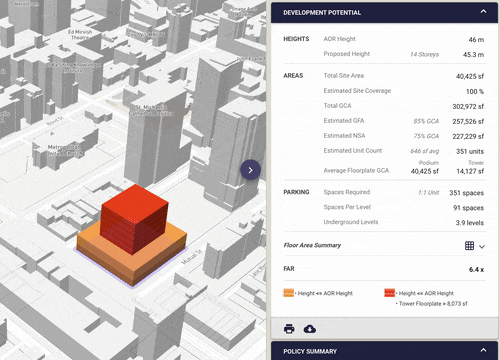Collapse the Development Potential panel chevron
Screen dimensions: 500x360
pyautogui.click(x=483, y=12)
